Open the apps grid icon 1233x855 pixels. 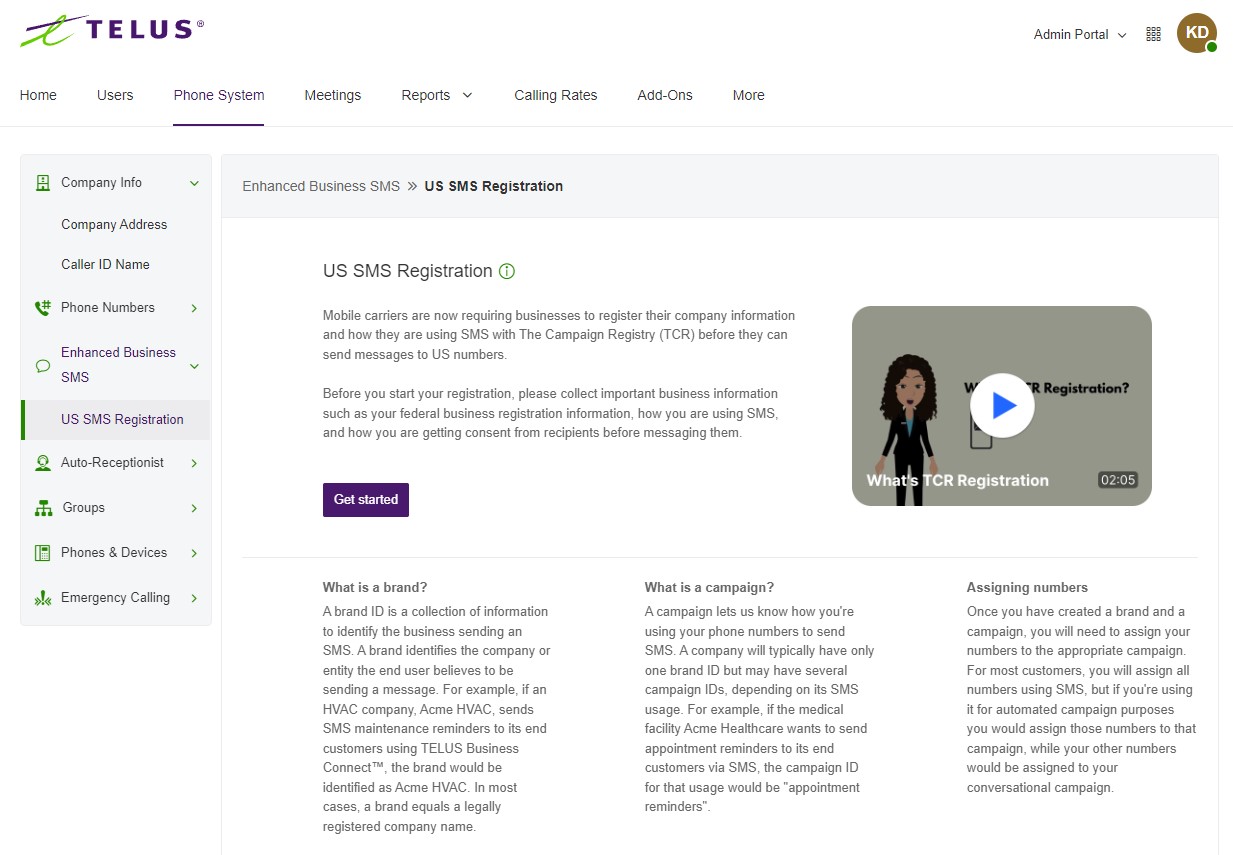click(x=1154, y=34)
